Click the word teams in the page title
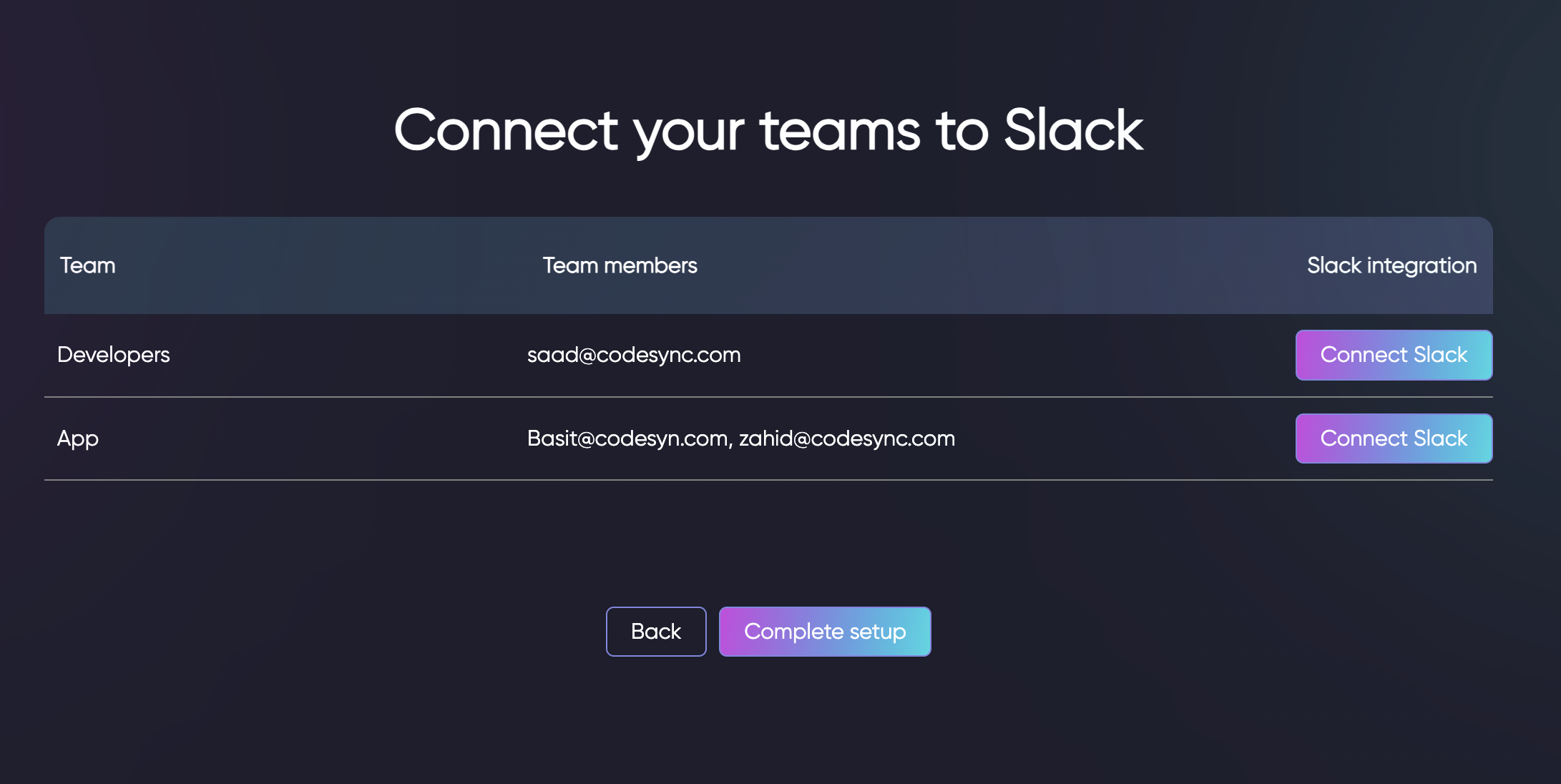 [840, 131]
